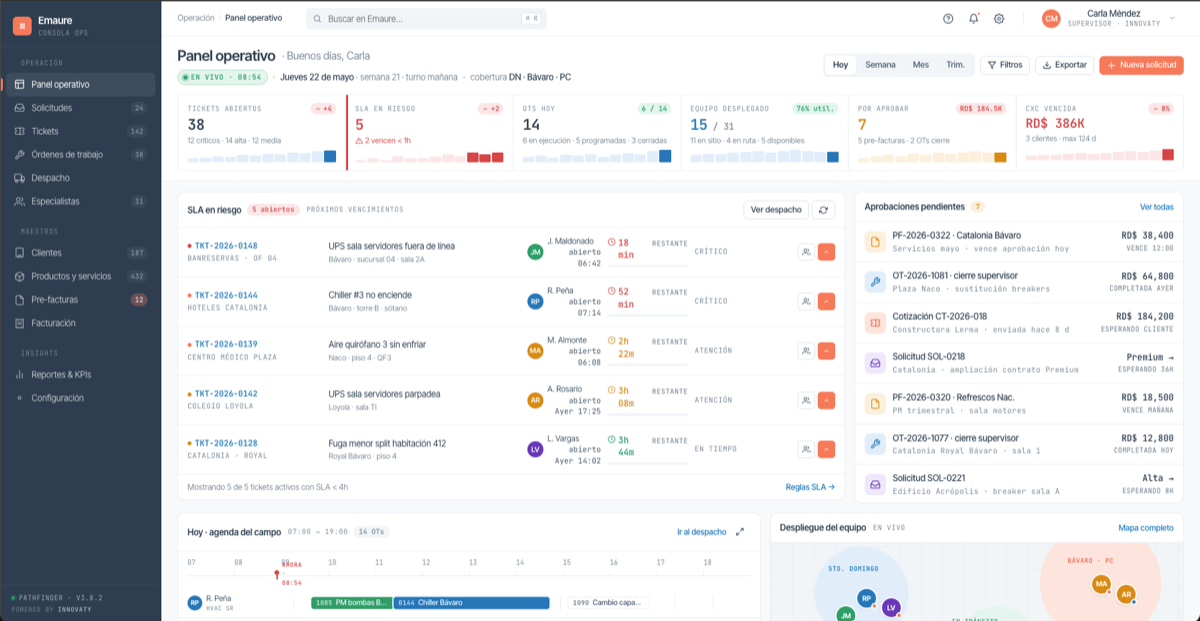Viewport: 1200px width, 621px height.
Task: Select Trim. period option
Action: [955, 65]
